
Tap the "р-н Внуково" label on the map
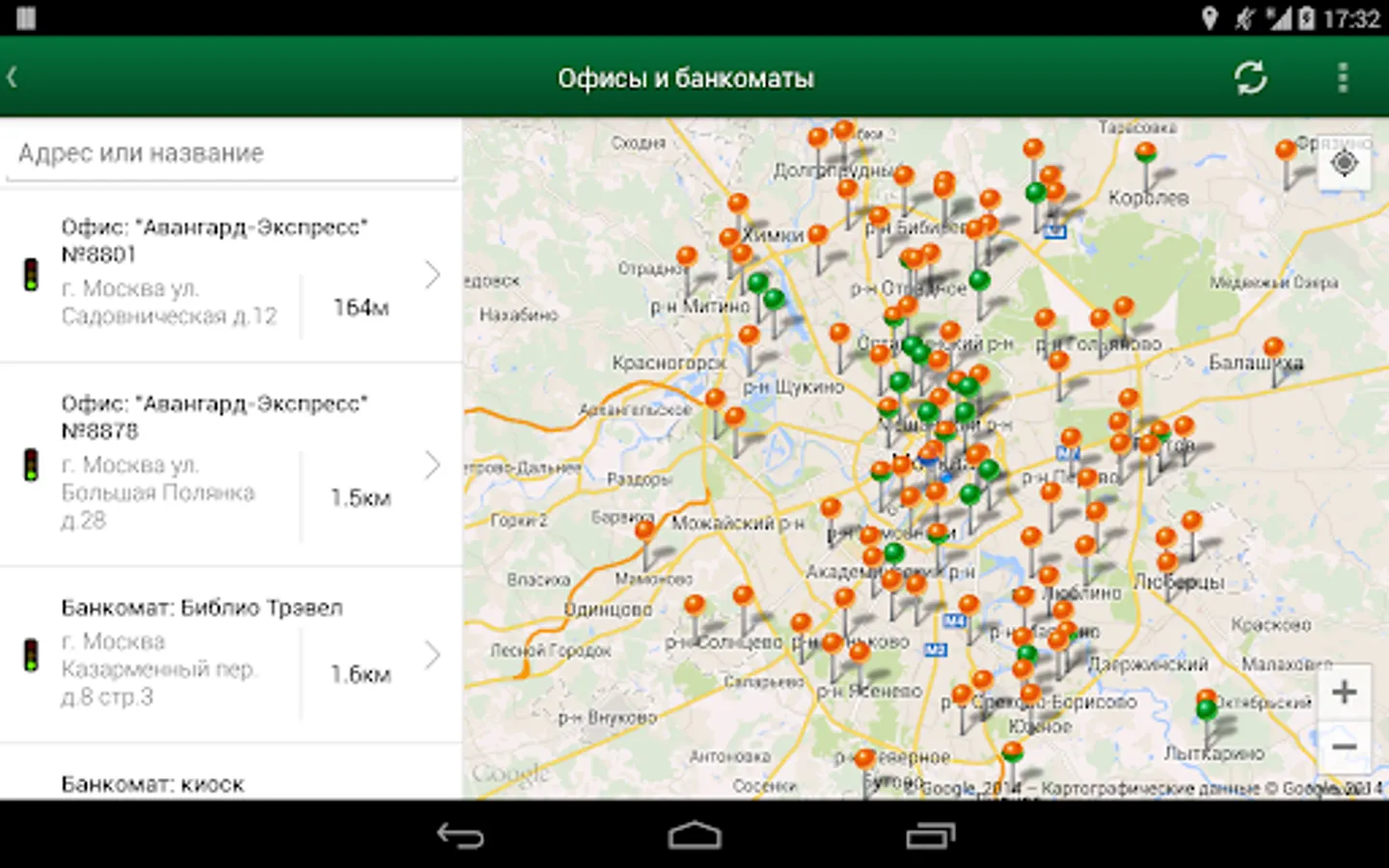point(608,718)
